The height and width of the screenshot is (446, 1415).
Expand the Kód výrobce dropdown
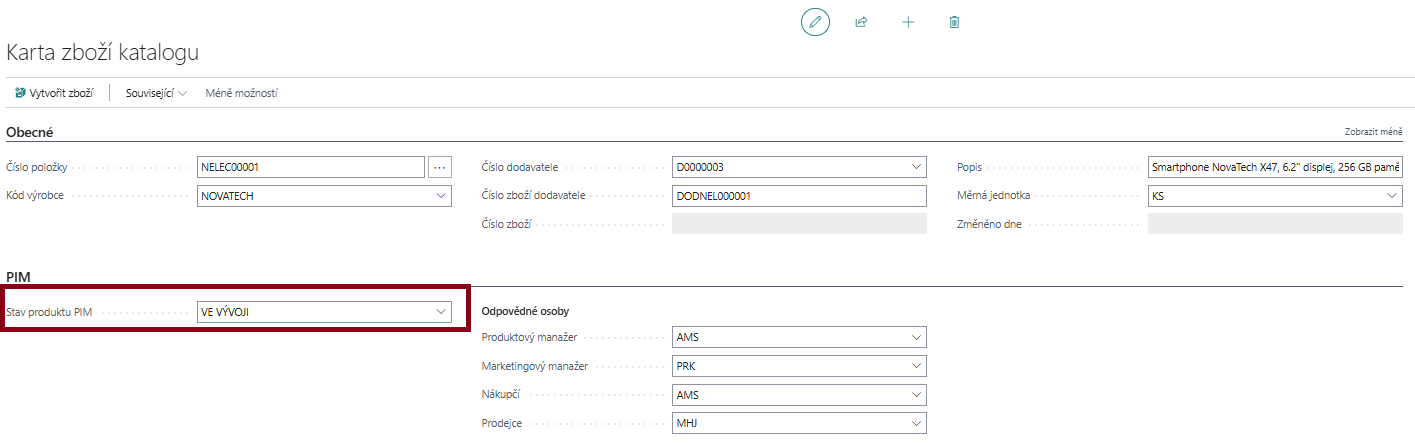tap(441, 196)
